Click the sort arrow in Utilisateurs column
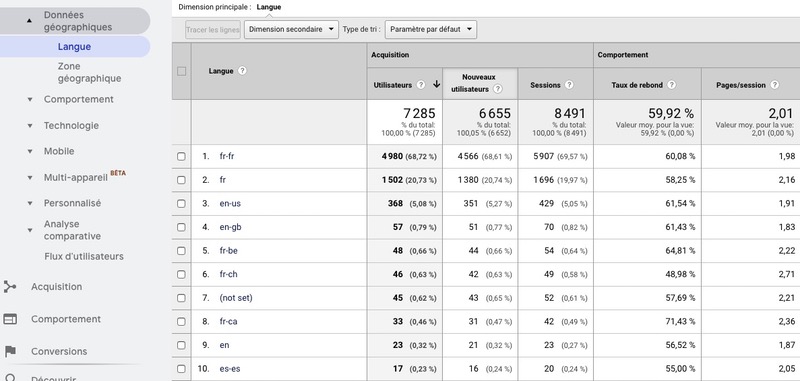Screen dimensions: 800x381 coord(436,85)
